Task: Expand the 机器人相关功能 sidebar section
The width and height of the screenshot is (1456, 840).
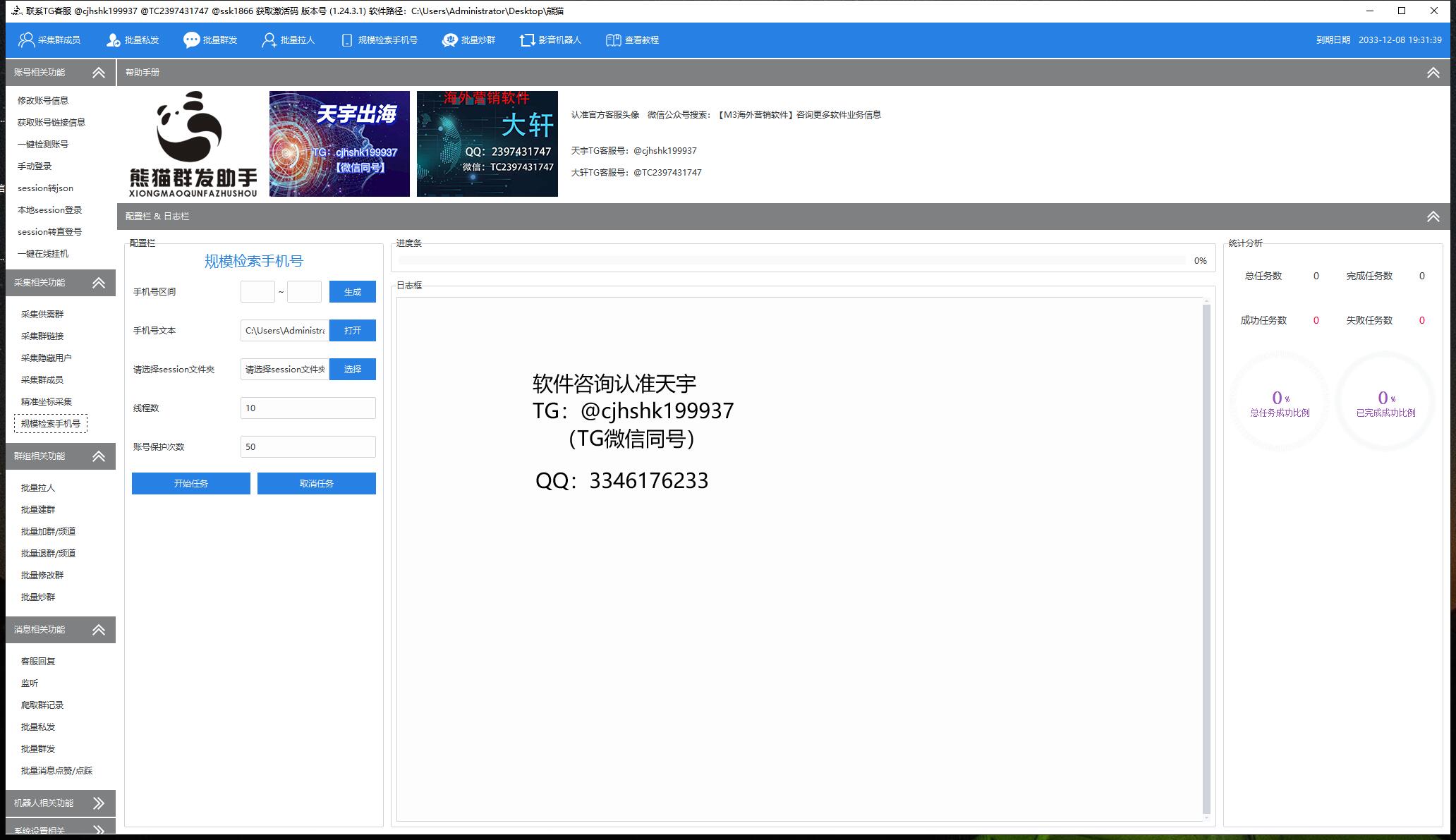Action: [x=99, y=803]
